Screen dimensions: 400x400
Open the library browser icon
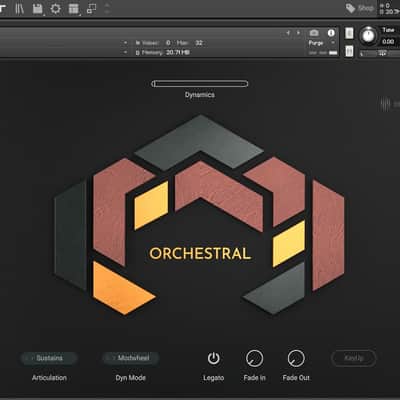[x=19, y=9]
